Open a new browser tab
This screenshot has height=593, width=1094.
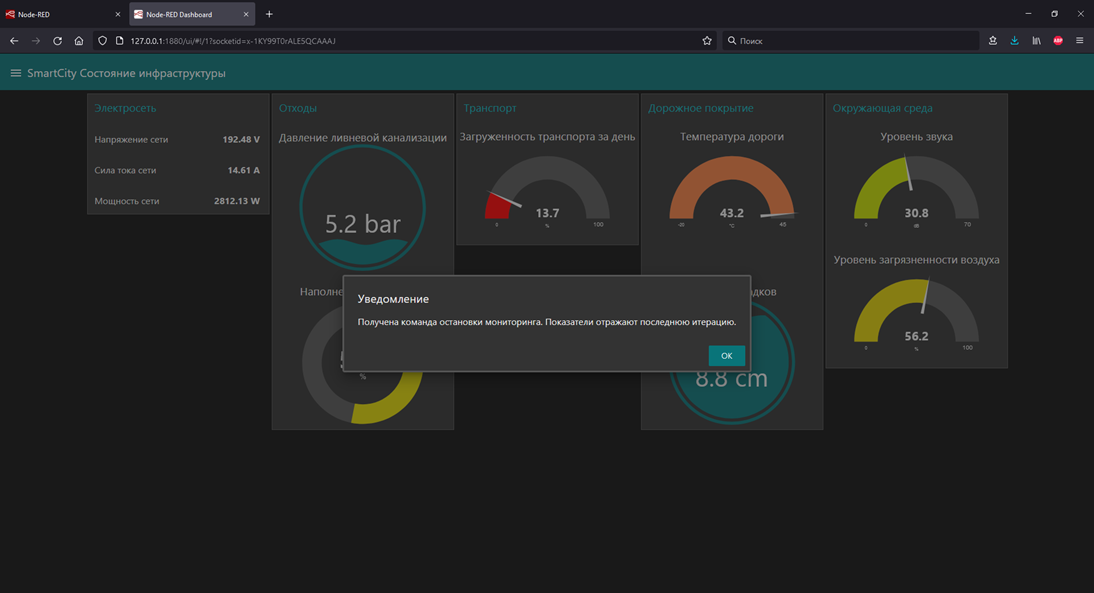pos(268,14)
